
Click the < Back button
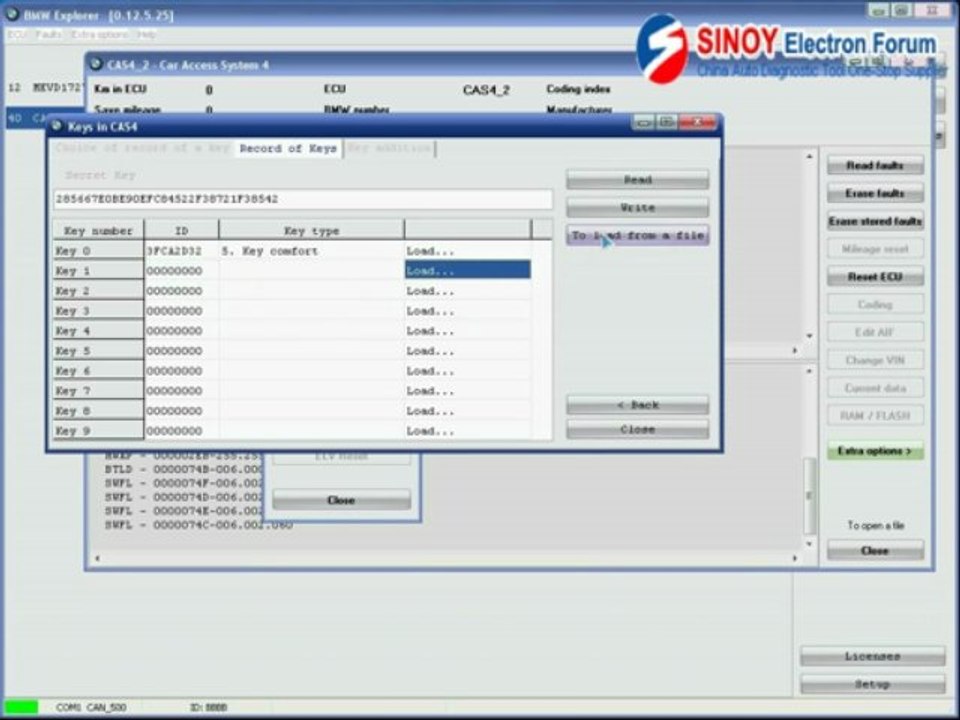pos(637,405)
